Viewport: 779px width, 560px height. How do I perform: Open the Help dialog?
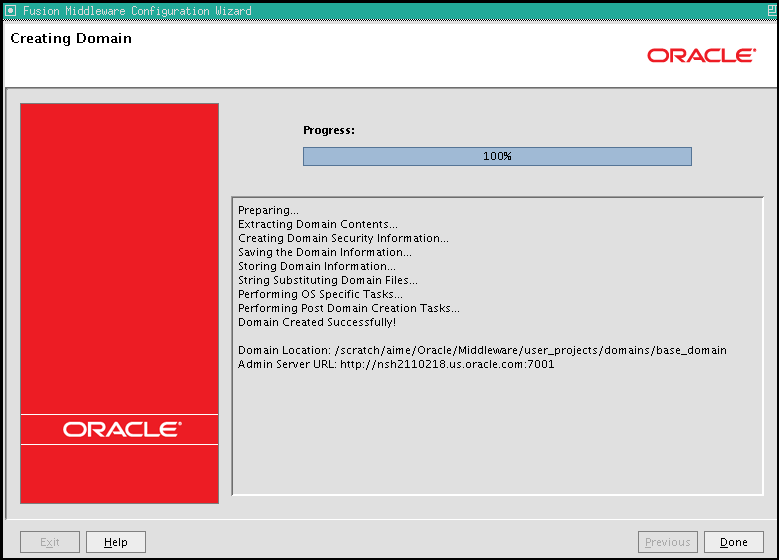click(x=116, y=542)
